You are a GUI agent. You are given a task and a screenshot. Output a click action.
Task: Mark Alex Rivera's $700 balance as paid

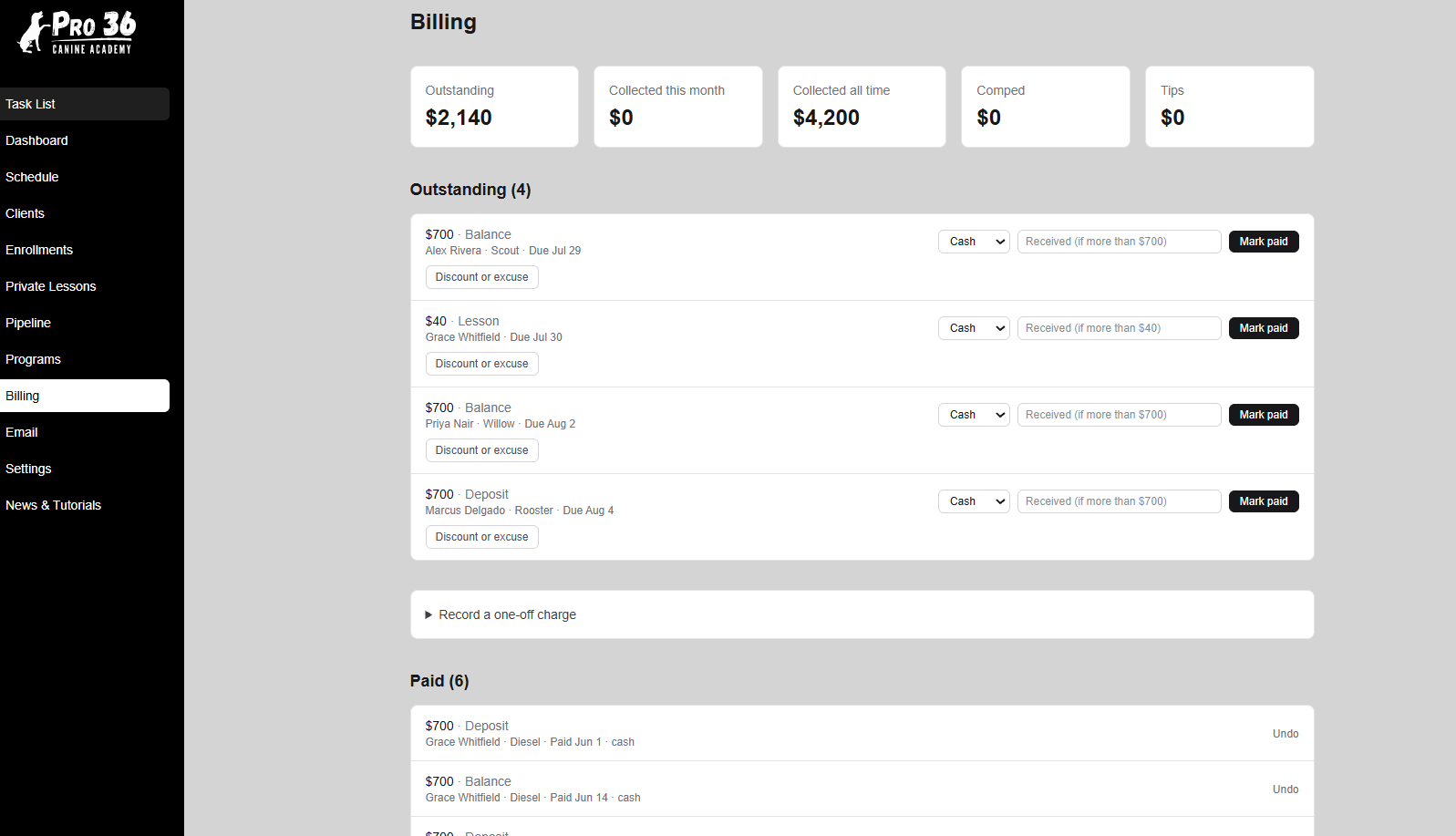tap(1264, 242)
